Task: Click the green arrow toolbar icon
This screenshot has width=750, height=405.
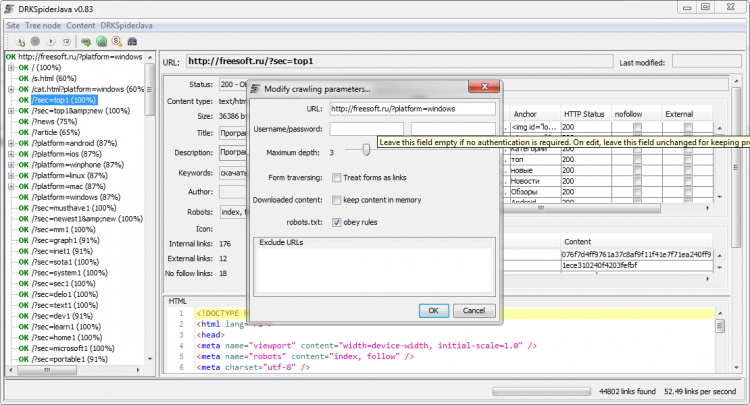Action: point(86,41)
